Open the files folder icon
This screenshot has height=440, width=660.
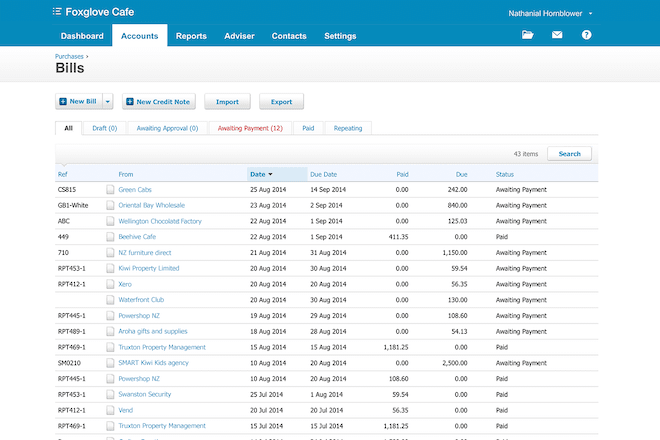(x=527, y=35)
